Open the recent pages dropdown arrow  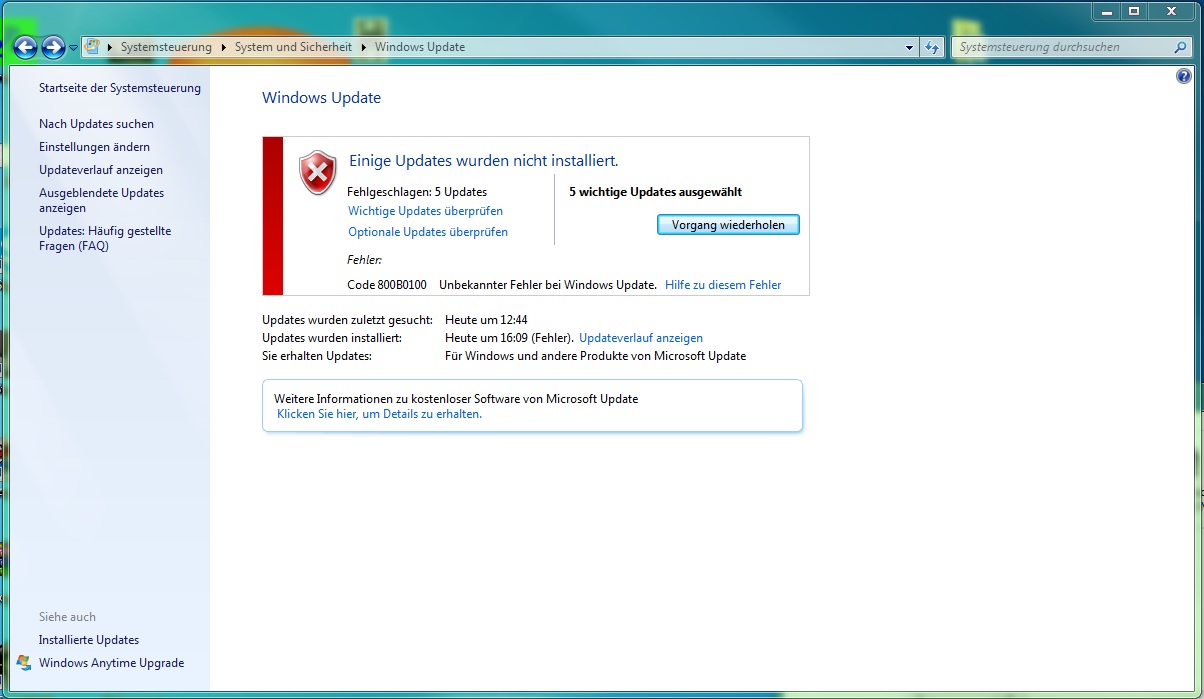coord(74,48)
